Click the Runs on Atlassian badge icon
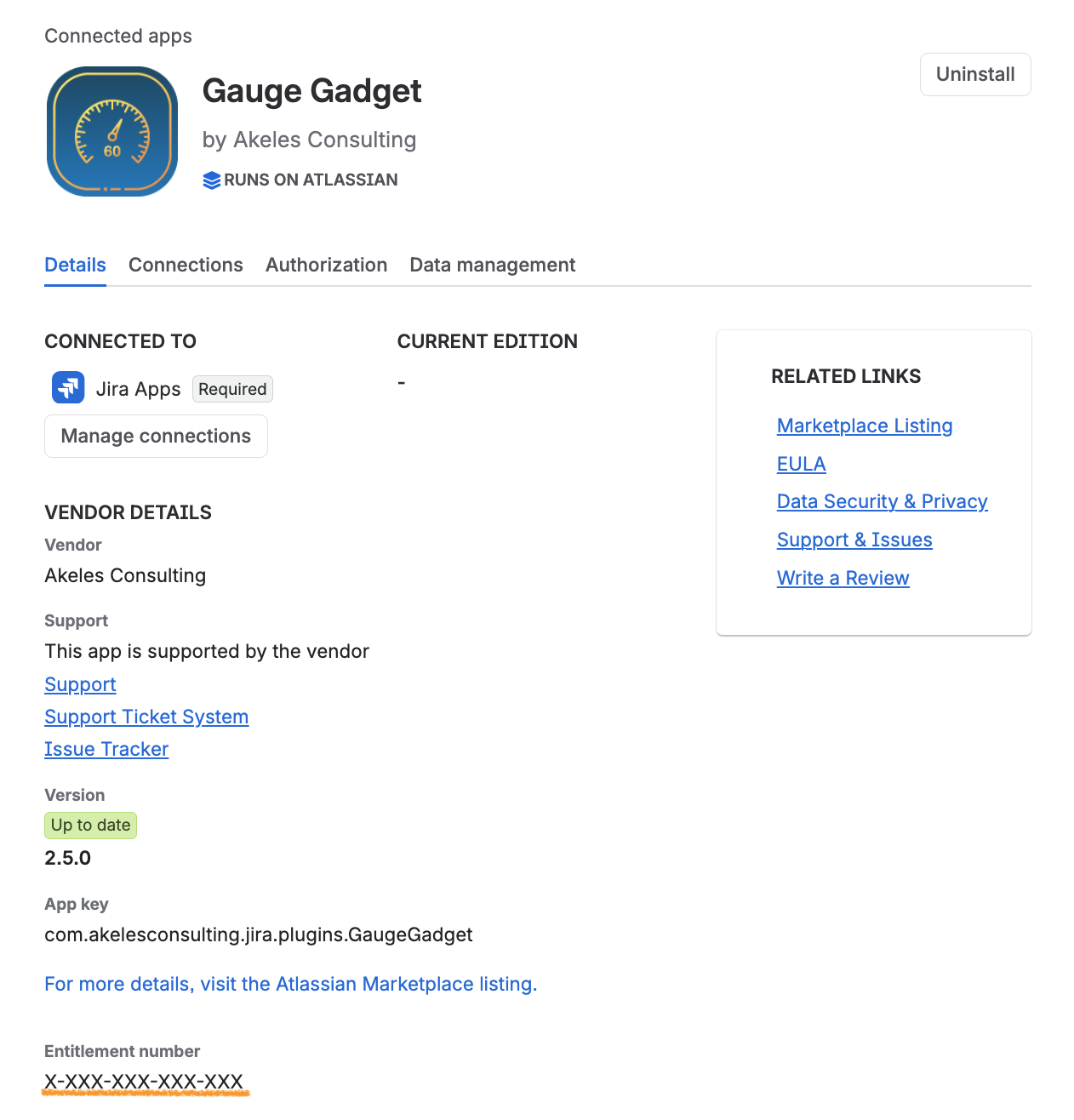1074x1120 pixels. [x=212, y=180]
